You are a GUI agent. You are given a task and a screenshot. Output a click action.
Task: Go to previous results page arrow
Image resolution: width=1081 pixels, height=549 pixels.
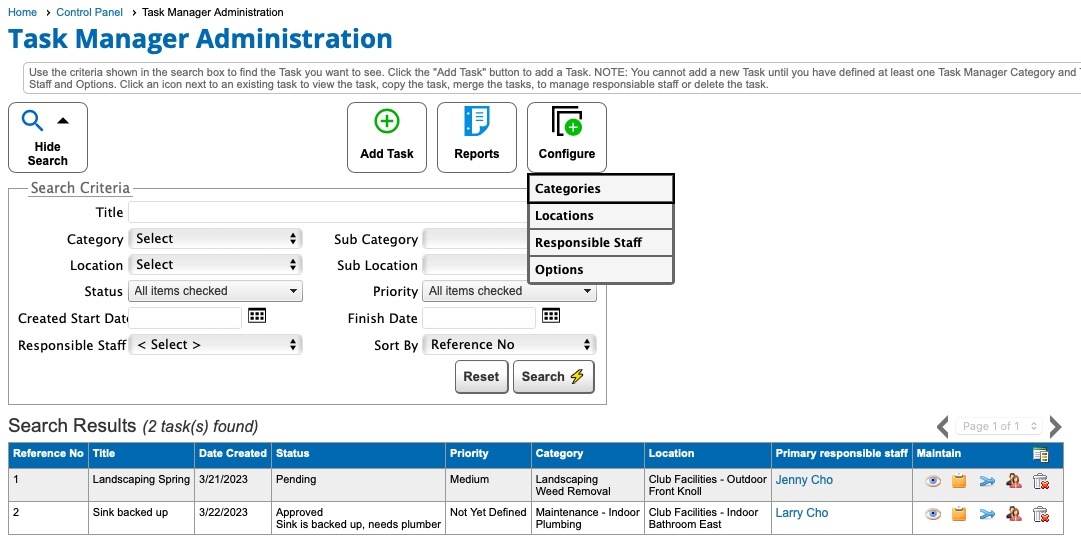pyautogui.click(x=942, y=426)
